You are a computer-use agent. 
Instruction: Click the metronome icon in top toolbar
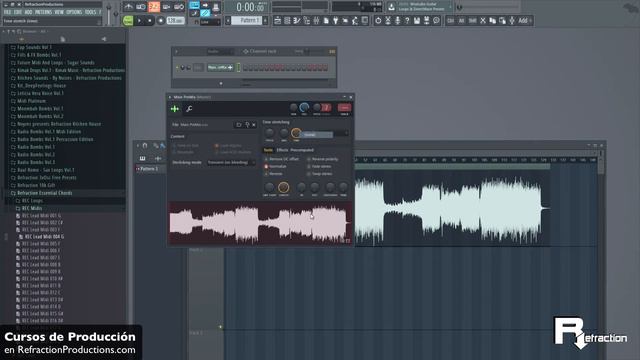point(129,7)
